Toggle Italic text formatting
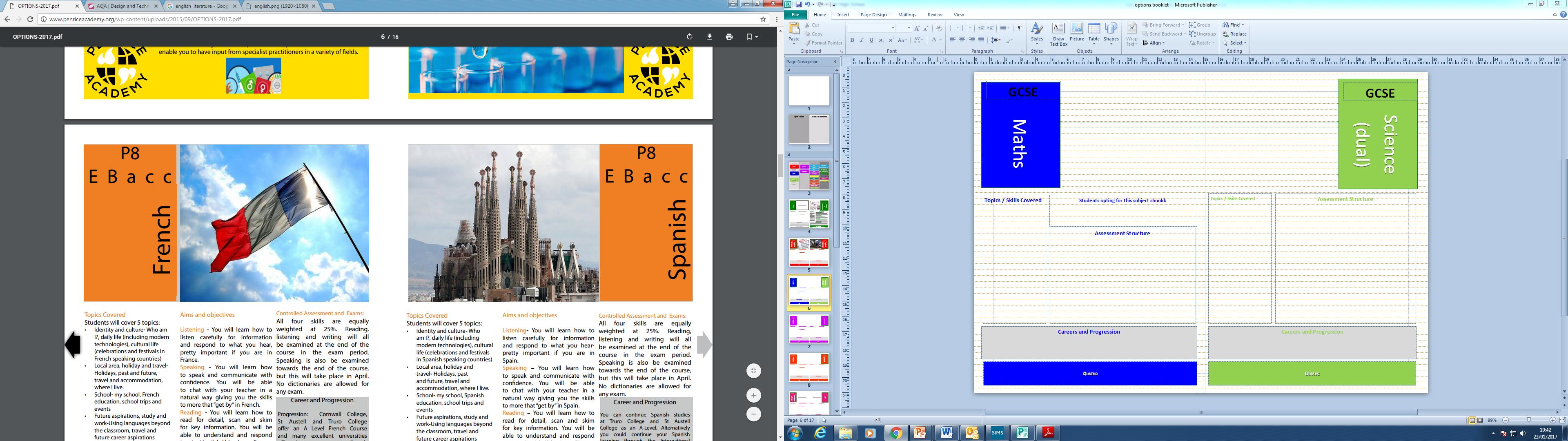Image resolution: width=1568 pixels, height=441 pixels. 861,40
